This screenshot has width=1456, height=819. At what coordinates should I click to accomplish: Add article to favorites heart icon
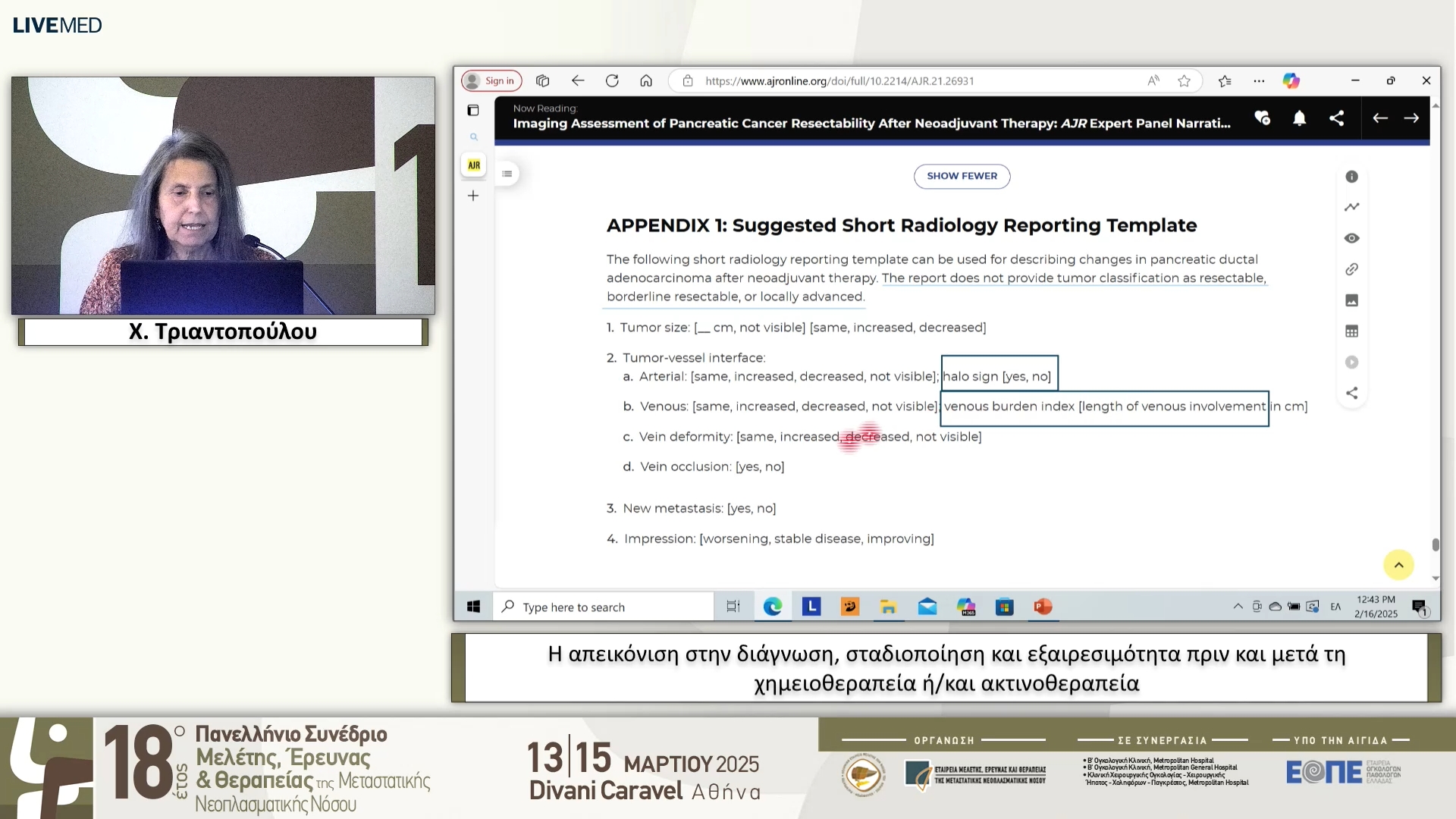[x=1262, y=118]
